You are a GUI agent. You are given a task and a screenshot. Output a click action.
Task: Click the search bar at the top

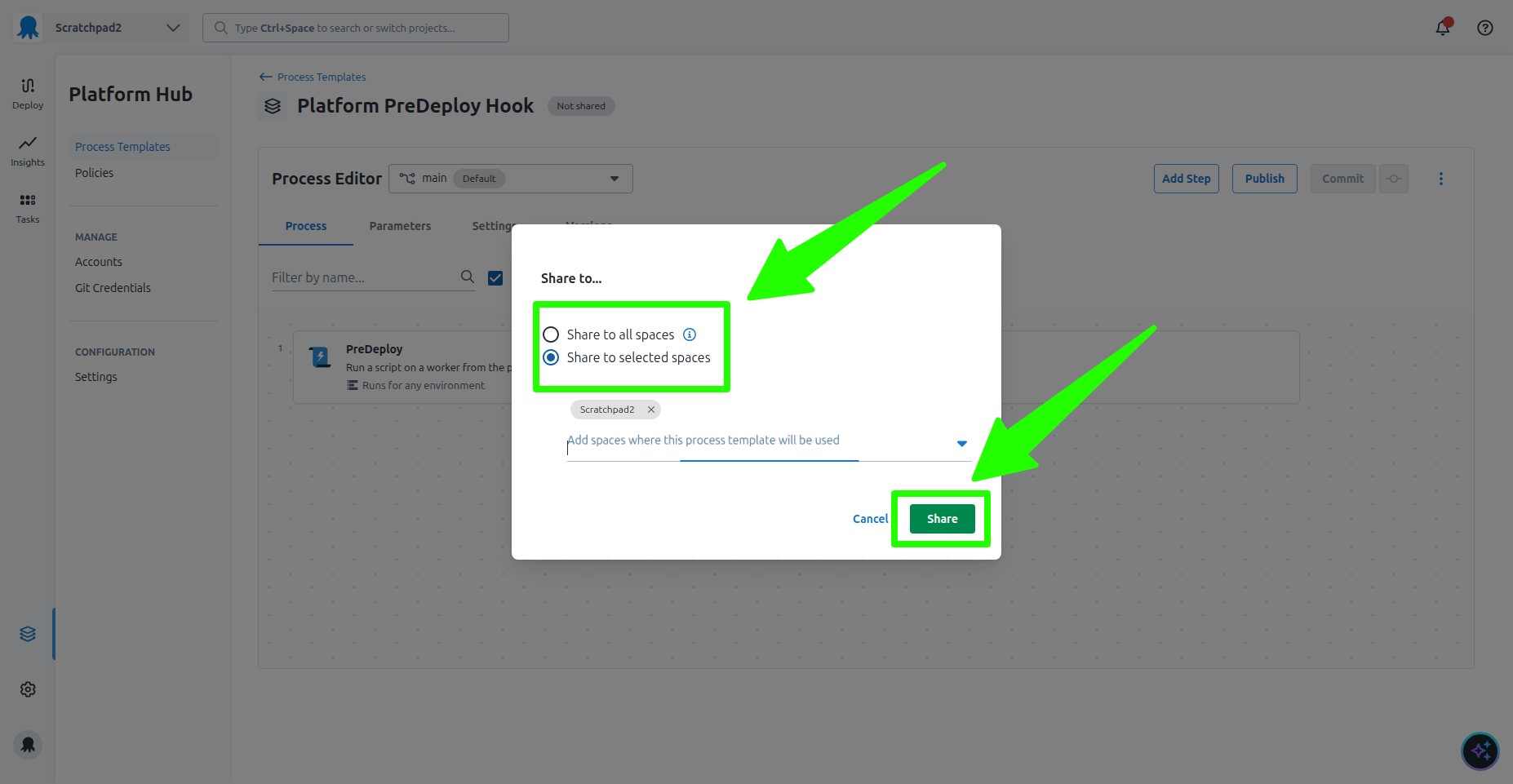355,27
